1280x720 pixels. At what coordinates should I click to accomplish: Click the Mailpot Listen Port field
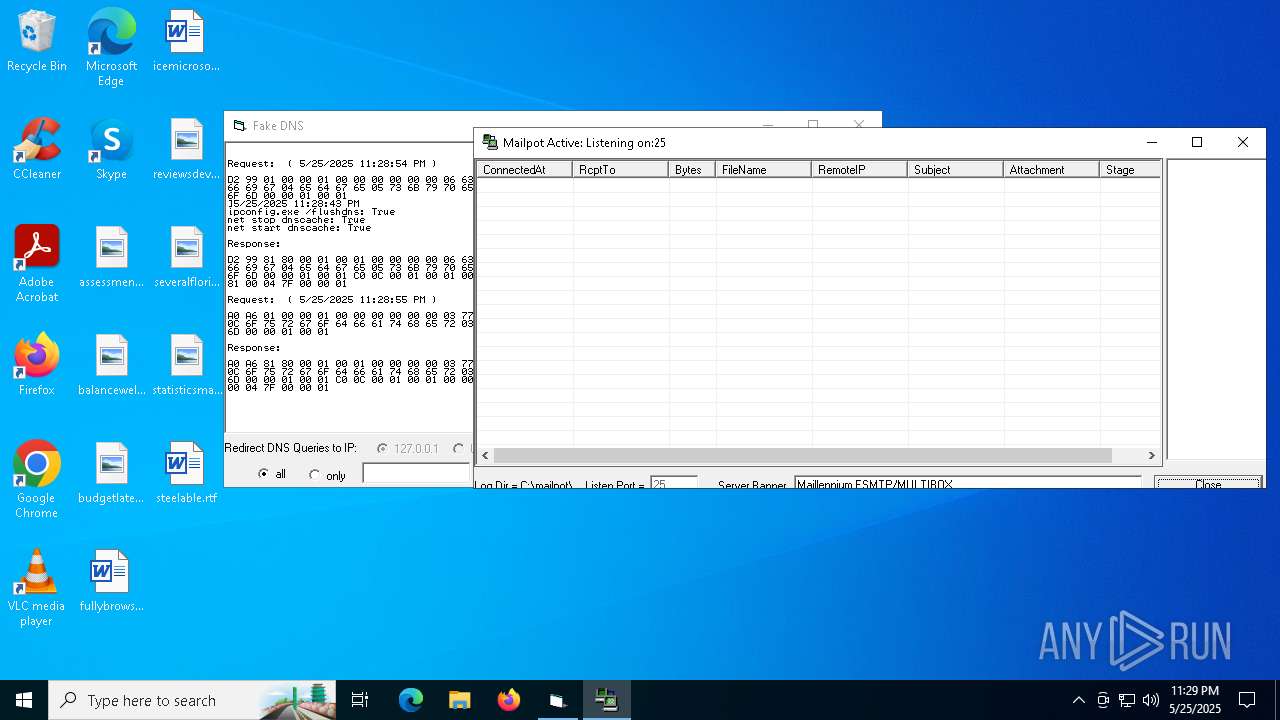[x=673, y=484]
